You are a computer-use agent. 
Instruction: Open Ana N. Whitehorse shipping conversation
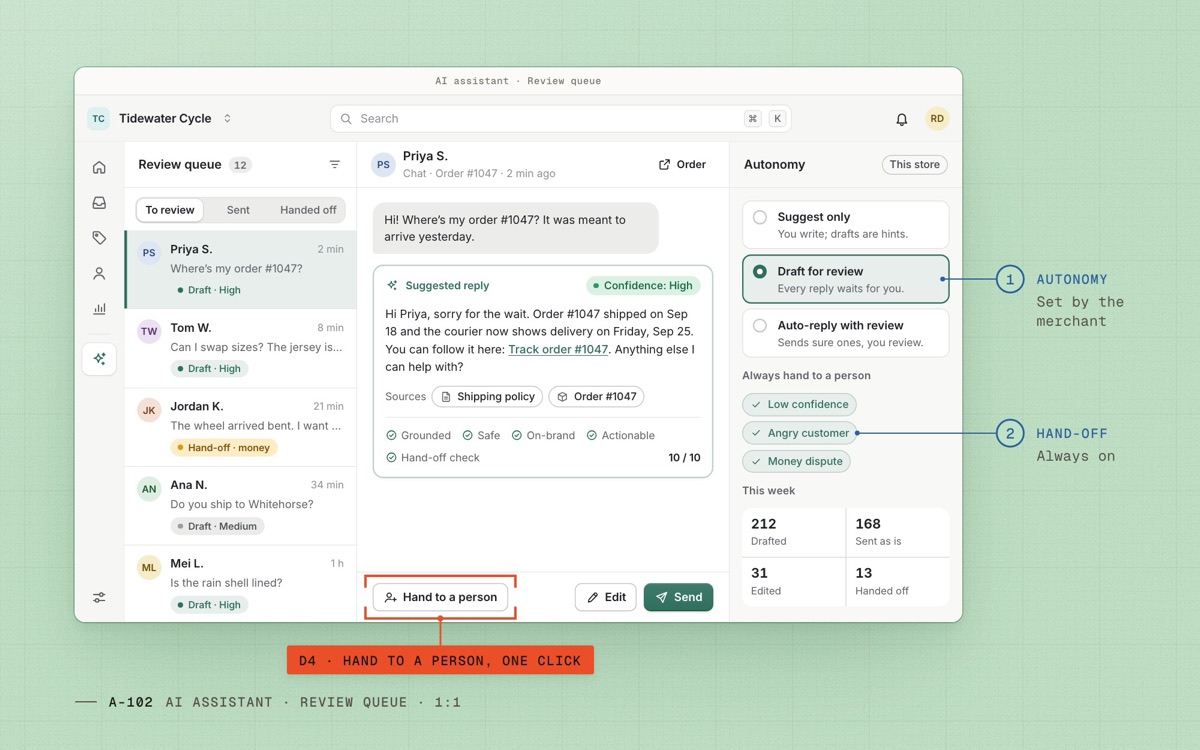click(240, 506)
